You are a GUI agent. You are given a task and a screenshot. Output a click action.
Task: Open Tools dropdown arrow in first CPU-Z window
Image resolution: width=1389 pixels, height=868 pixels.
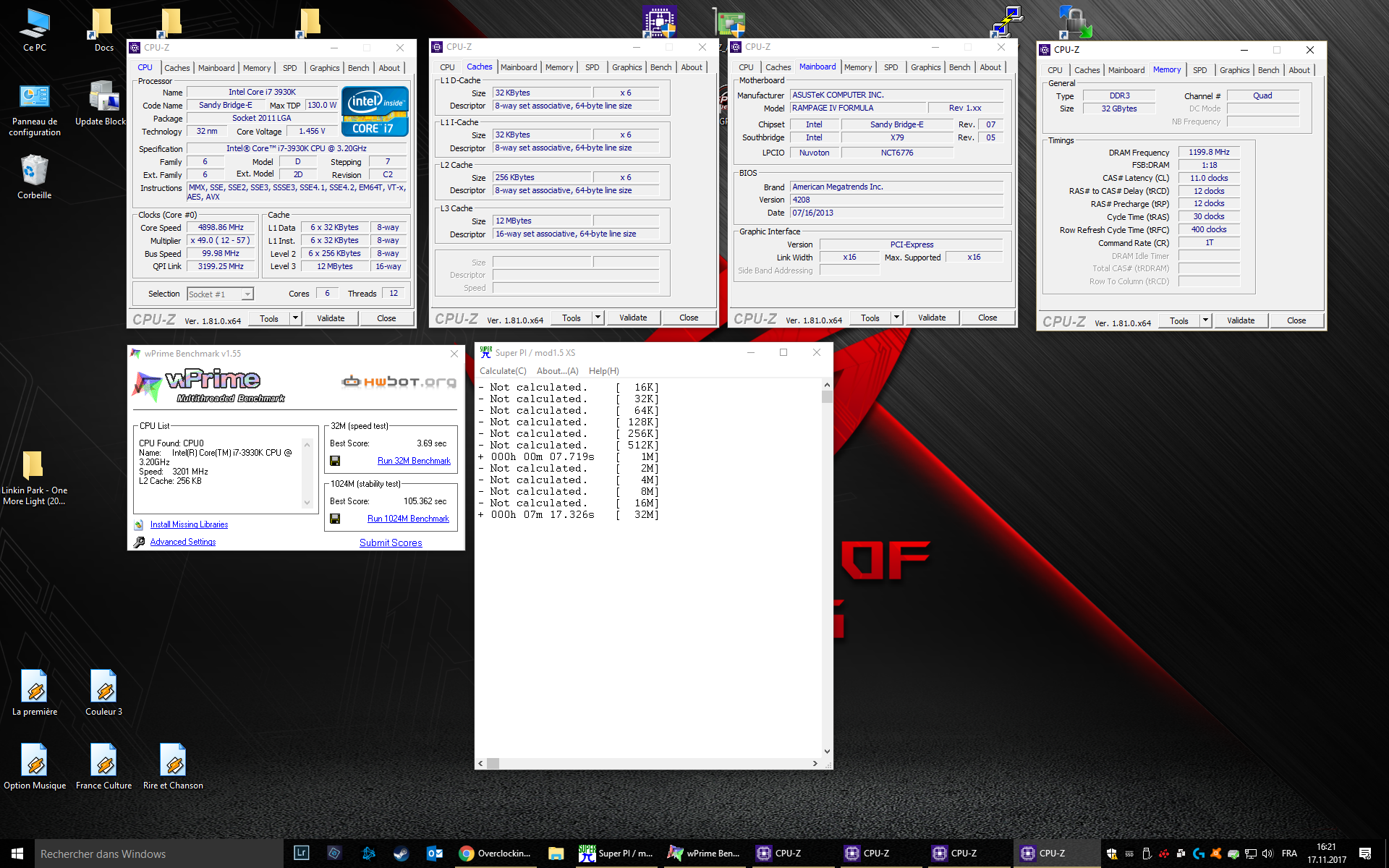pyautogui.click(x=295, y=318)
